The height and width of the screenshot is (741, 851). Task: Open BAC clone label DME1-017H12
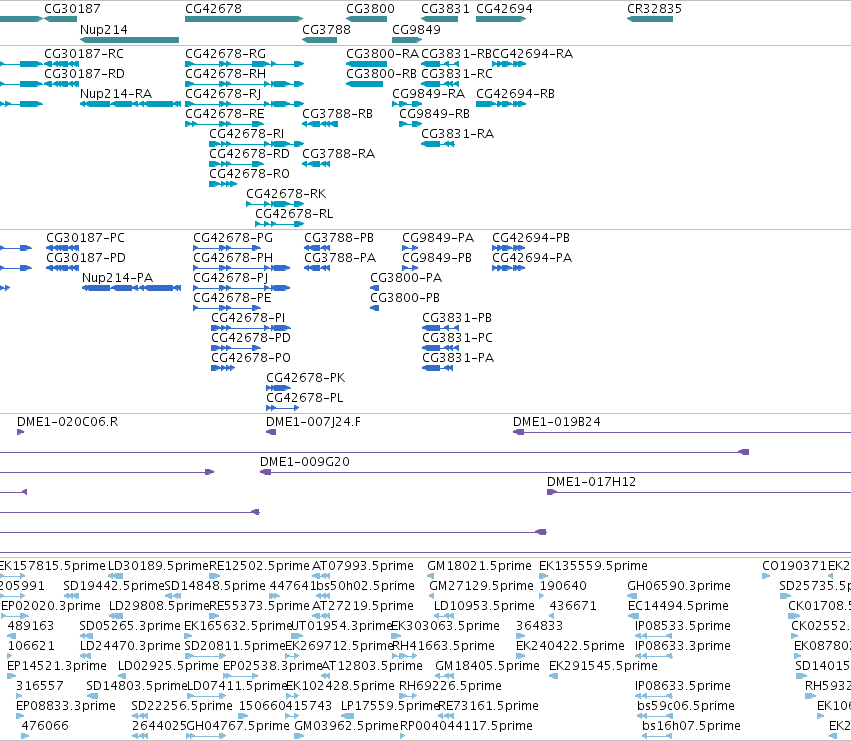click(592, 482)
